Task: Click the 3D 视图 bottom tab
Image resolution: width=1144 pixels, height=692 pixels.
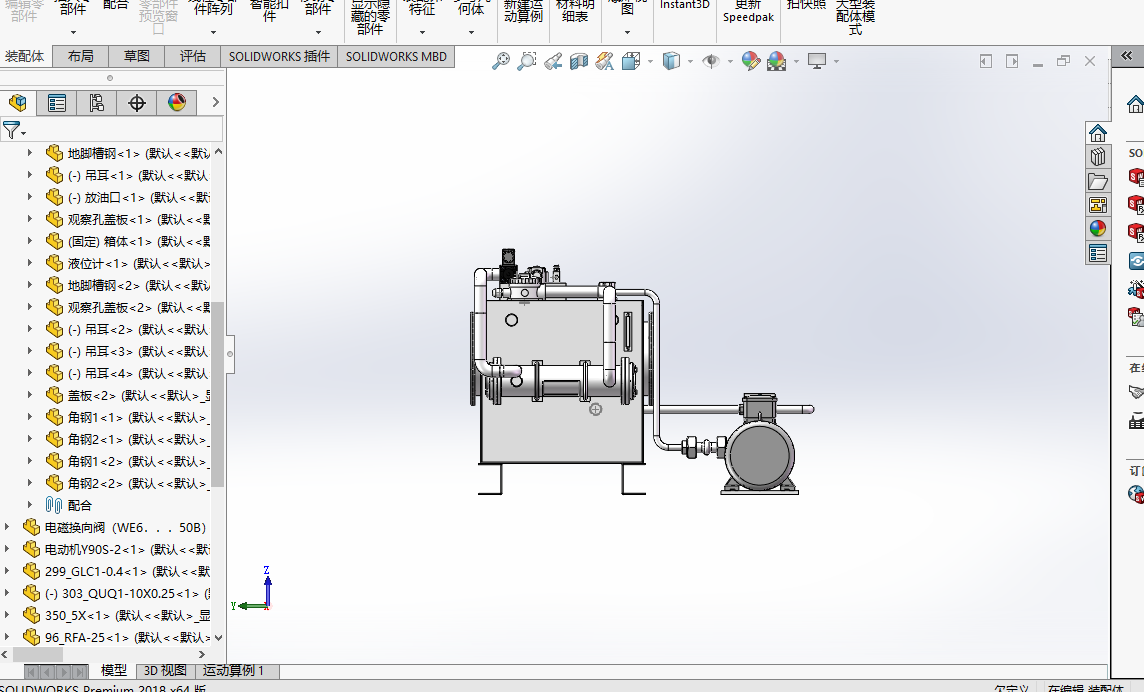Action: click(x=165, y=670)
